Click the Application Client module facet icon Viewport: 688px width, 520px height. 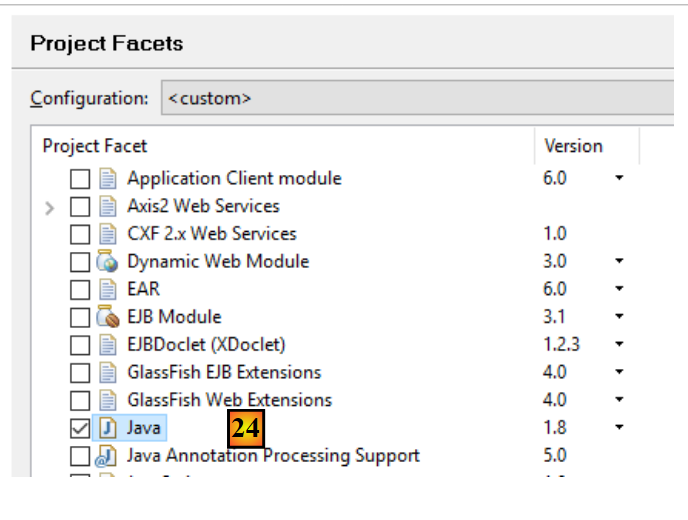pyautogui.click(x=108, y=179)
